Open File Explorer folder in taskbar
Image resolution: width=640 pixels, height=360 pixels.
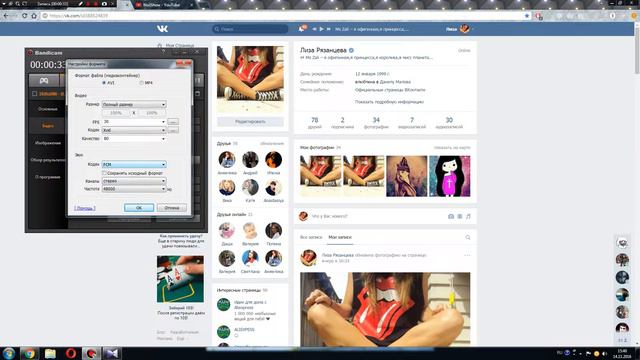click(x=50, y=353)
